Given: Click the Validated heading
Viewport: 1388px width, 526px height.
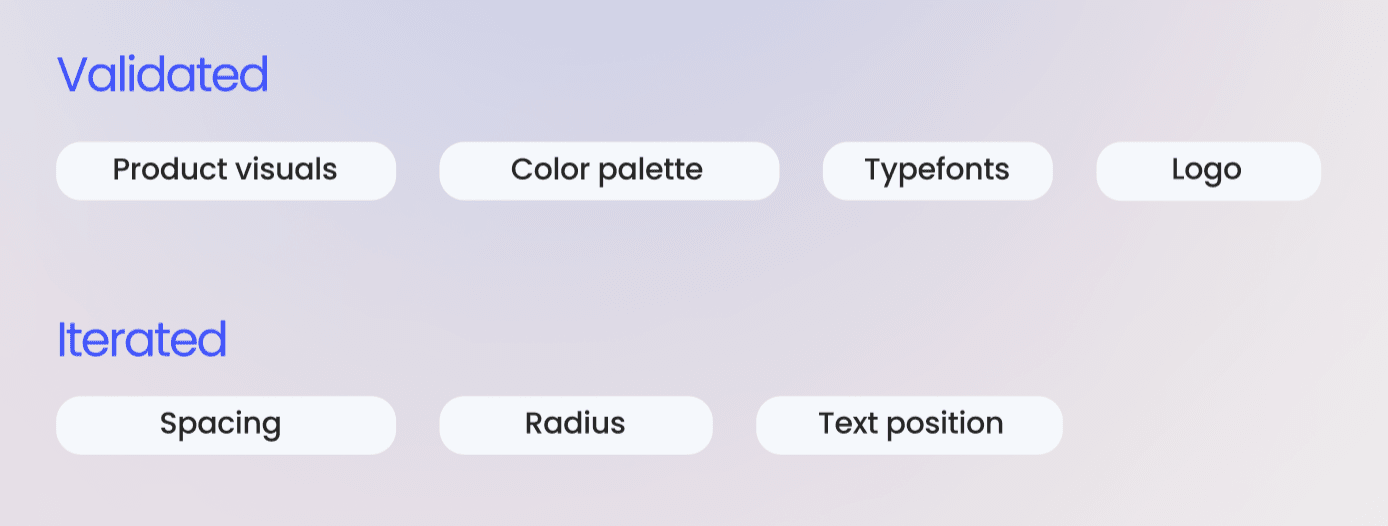Looking at the screenshot, I should coord(163,75).
